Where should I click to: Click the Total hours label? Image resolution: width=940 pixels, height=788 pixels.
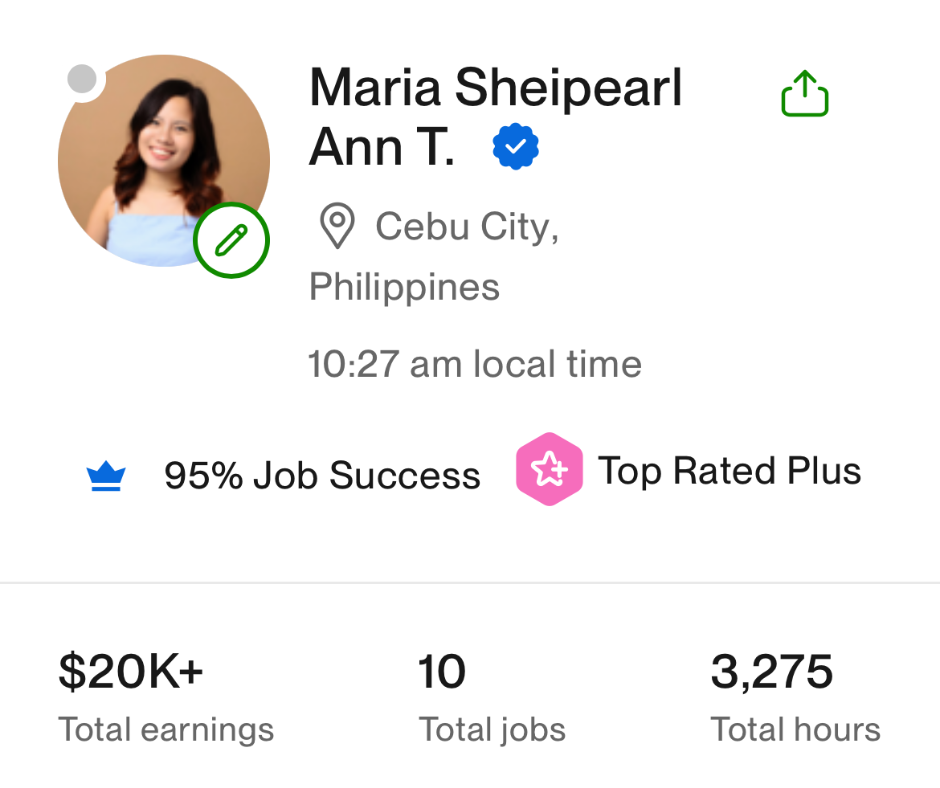[795, 730]
